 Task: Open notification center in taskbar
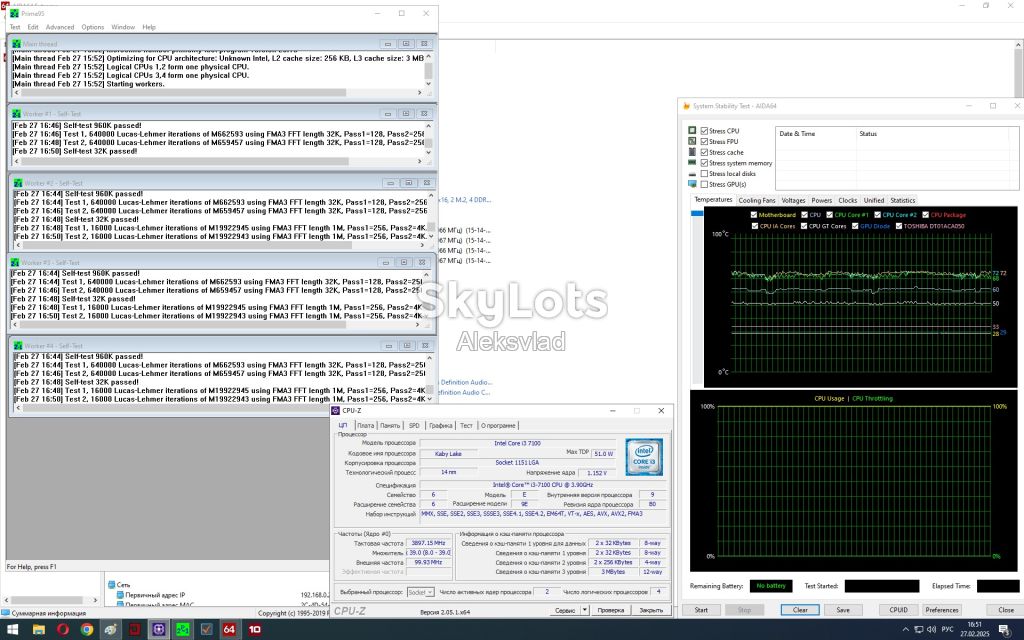(x=1004, y=630)
